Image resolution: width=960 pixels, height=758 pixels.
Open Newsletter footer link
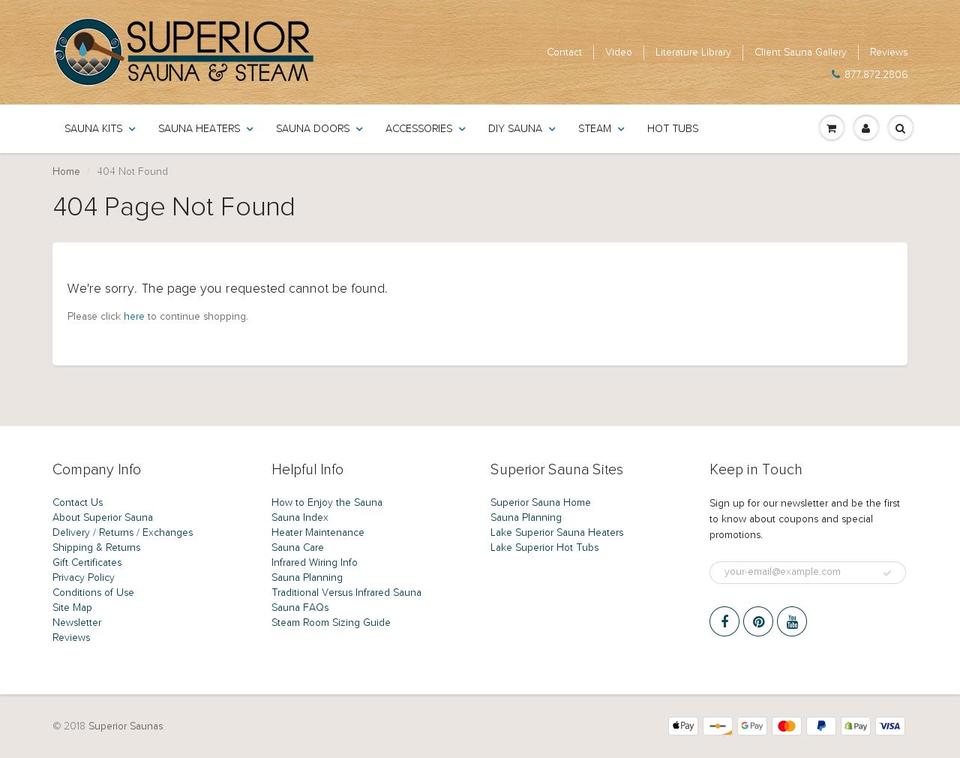(77, 622)
